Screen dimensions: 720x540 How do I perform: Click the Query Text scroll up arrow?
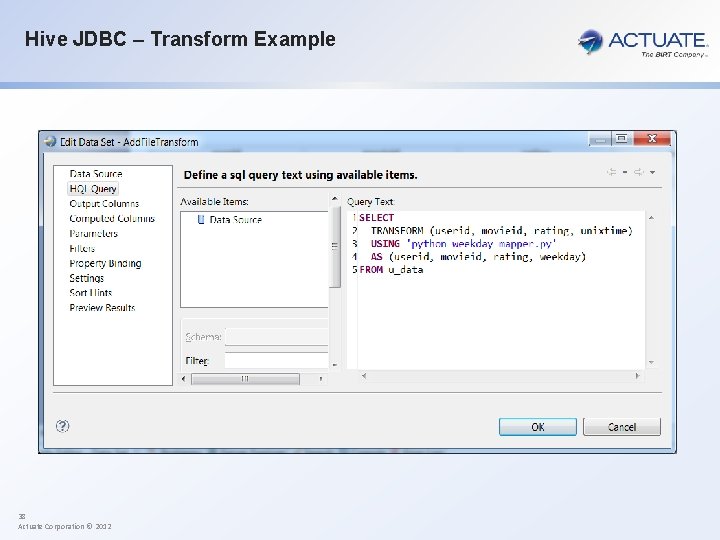click(651, 218)
